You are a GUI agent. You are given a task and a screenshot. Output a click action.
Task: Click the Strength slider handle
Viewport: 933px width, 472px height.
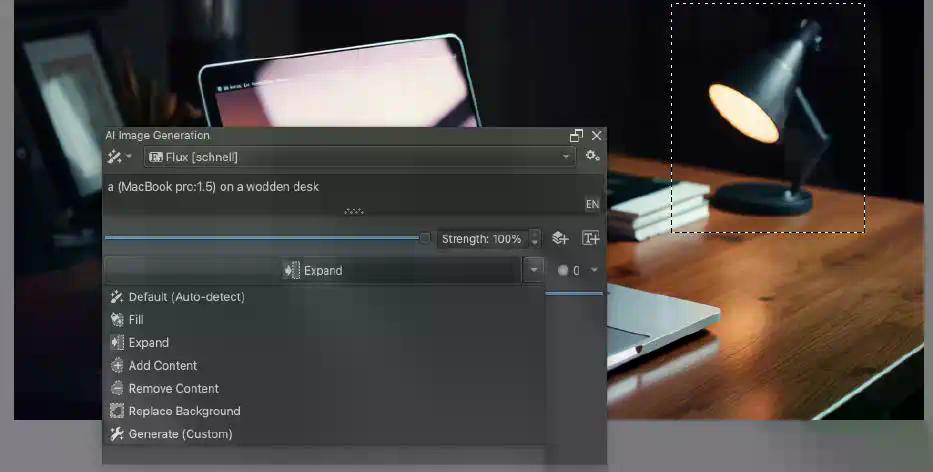pos(424,238)
